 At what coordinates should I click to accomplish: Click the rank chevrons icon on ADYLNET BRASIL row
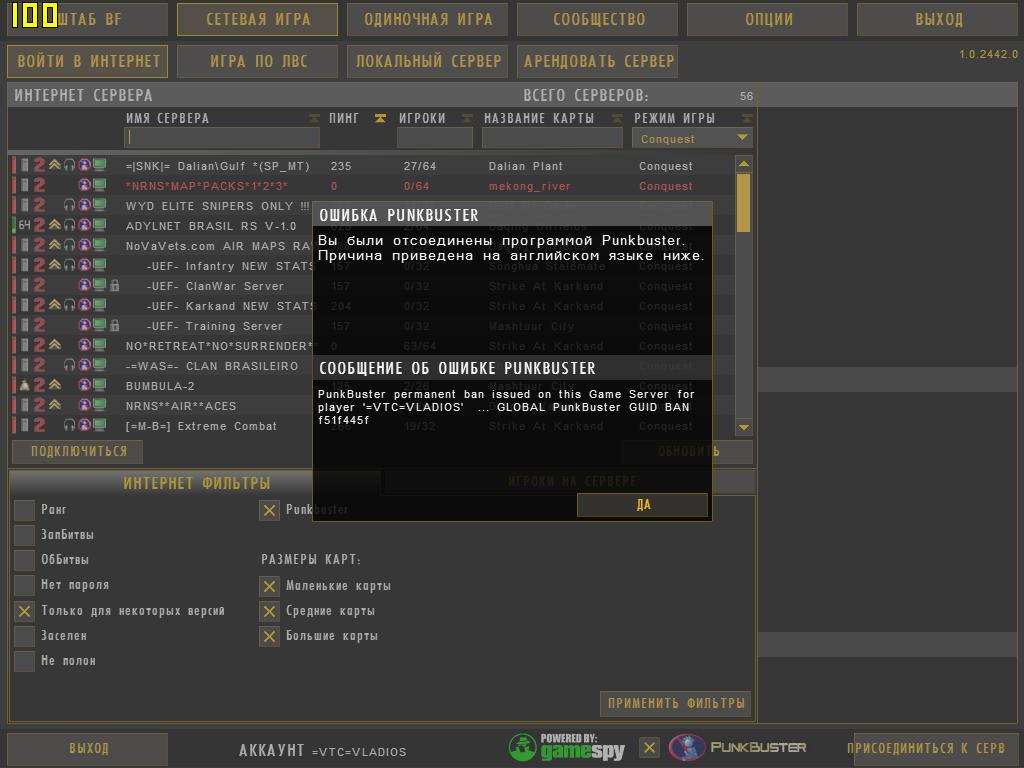coord(55,225)
